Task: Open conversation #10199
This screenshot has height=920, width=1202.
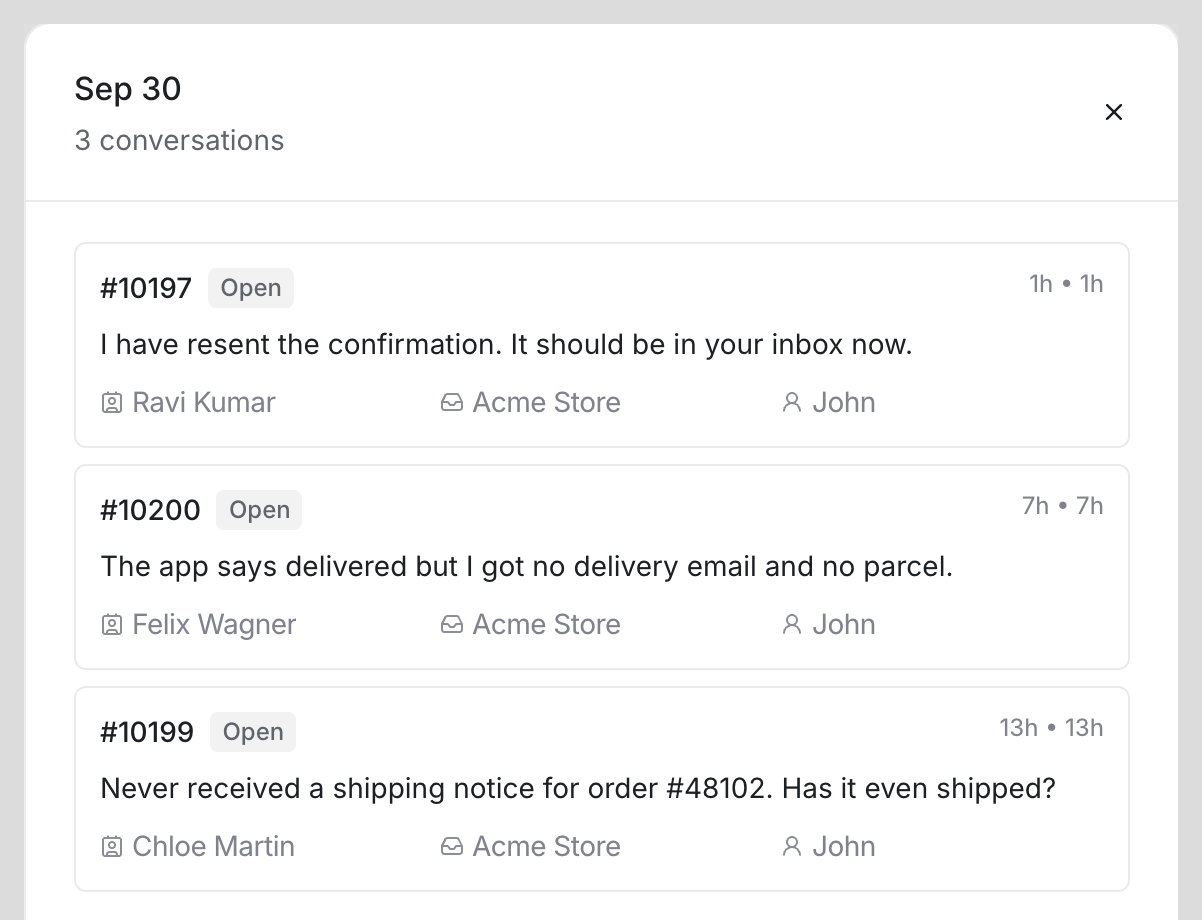Action: (x=602, y=789)
